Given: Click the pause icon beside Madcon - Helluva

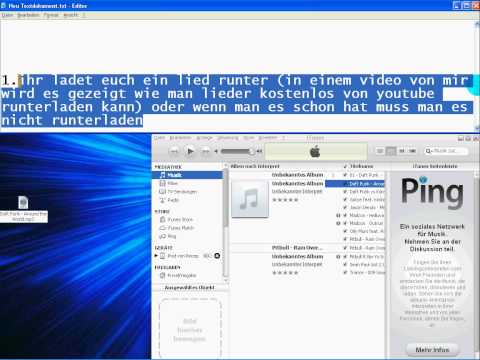Looking at the screenshot, I should [338, 215].
